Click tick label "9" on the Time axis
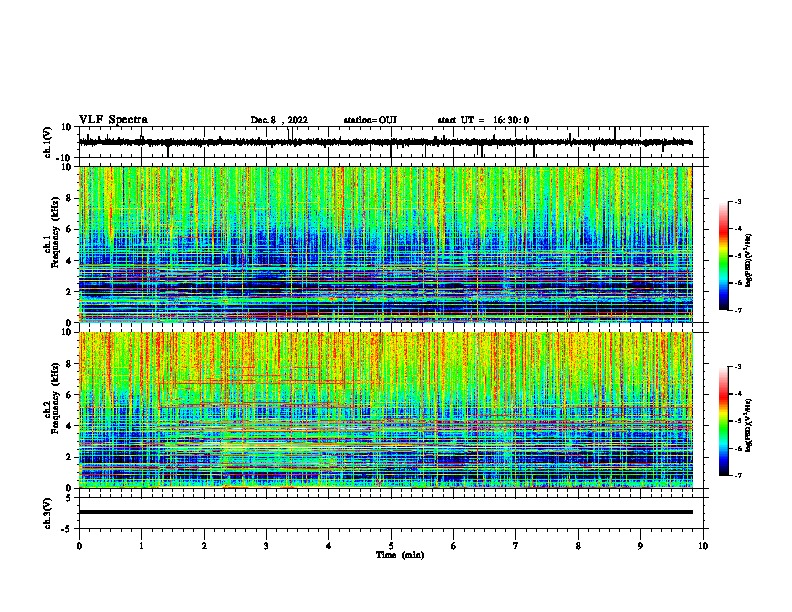792x612 pixels. point(640,546)
